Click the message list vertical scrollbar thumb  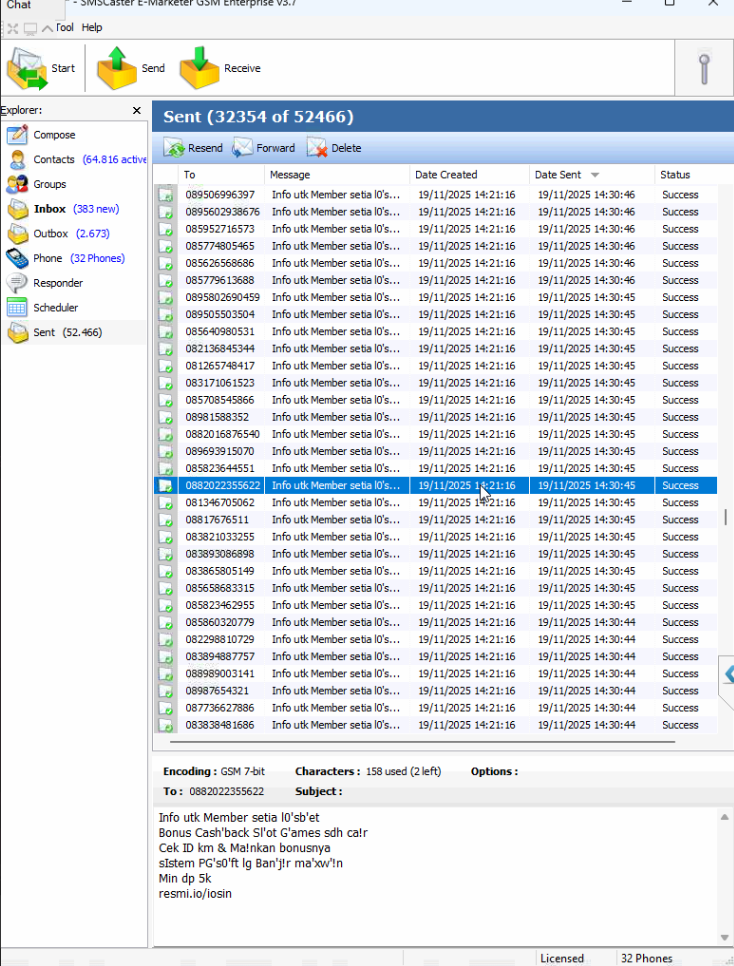(x=725, y=517)
